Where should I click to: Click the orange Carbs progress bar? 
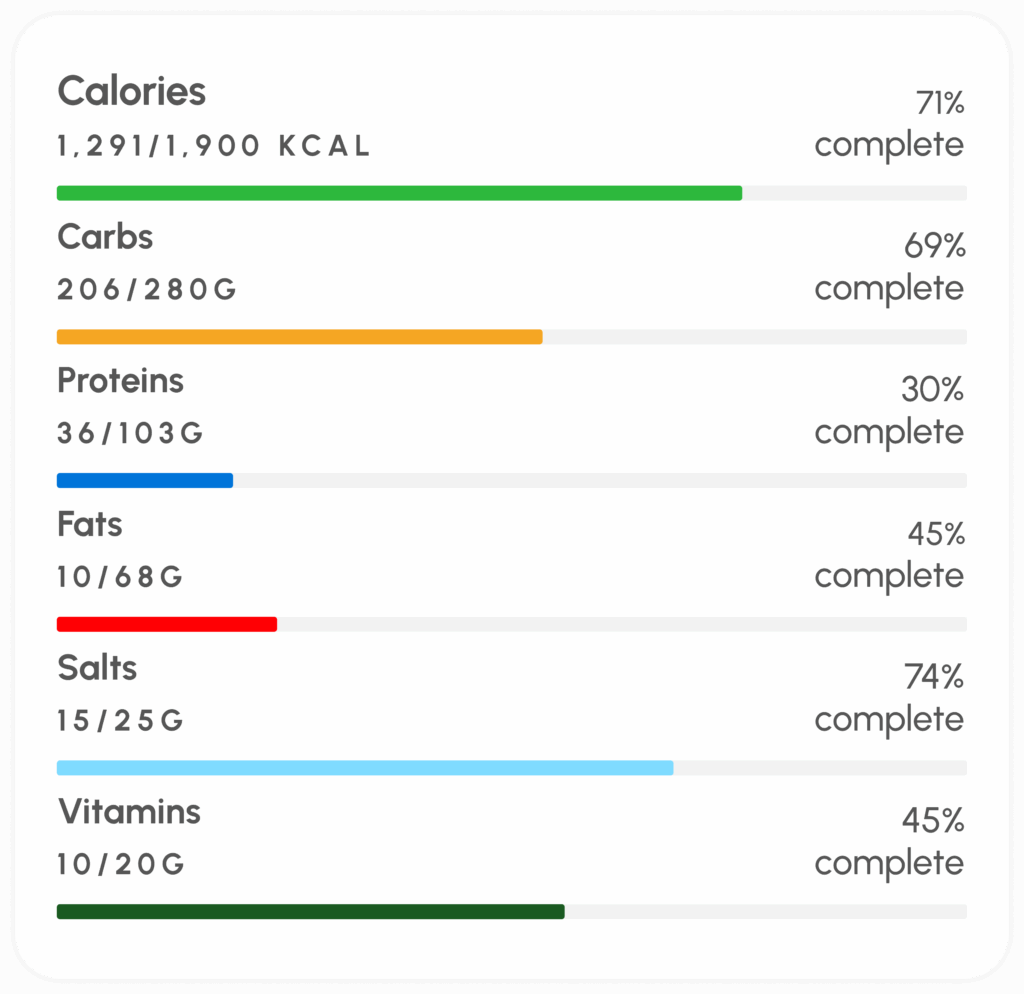(x=300, y=337)
